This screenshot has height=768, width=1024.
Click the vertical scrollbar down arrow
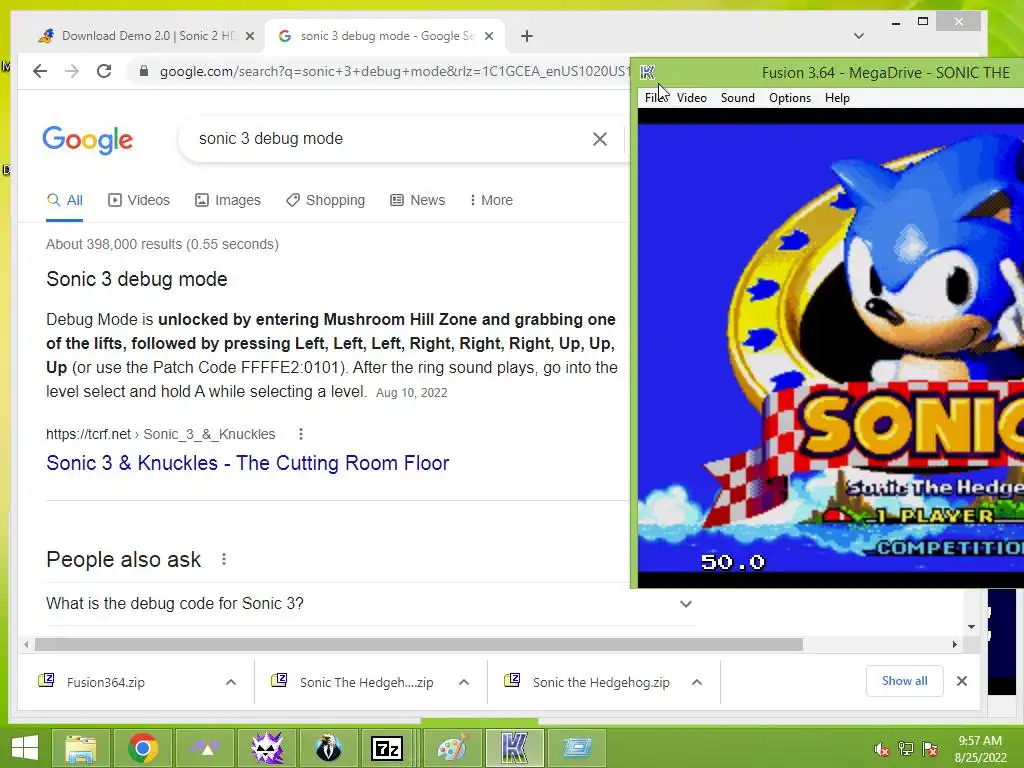972,627
